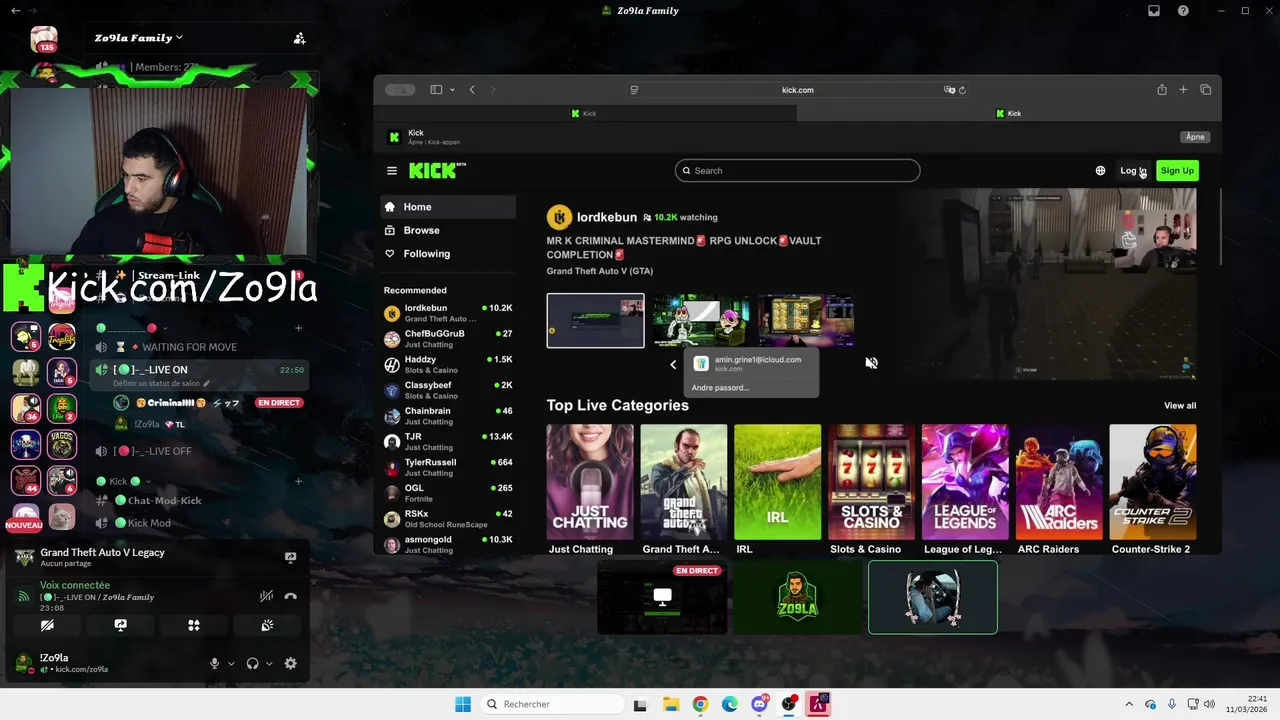Open the Kick Mod voice channel
Viewport: 1280px width, 720px height.
[149, 523]
